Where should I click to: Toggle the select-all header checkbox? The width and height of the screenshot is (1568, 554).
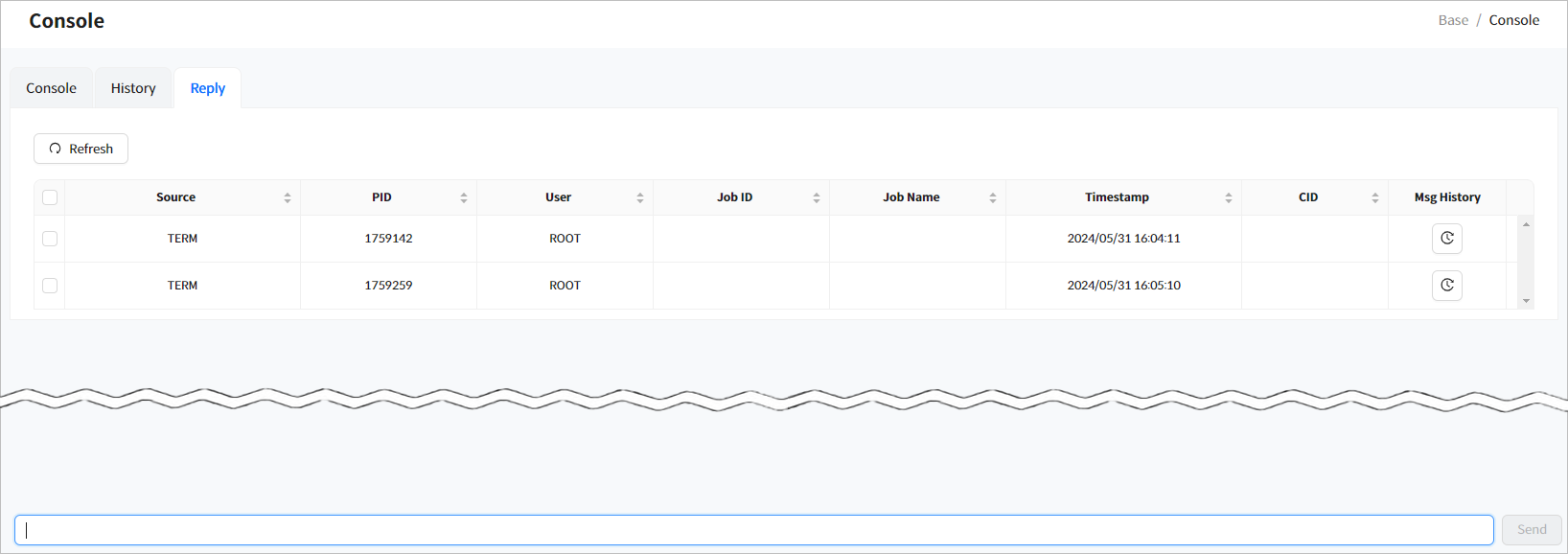(50, 197)
